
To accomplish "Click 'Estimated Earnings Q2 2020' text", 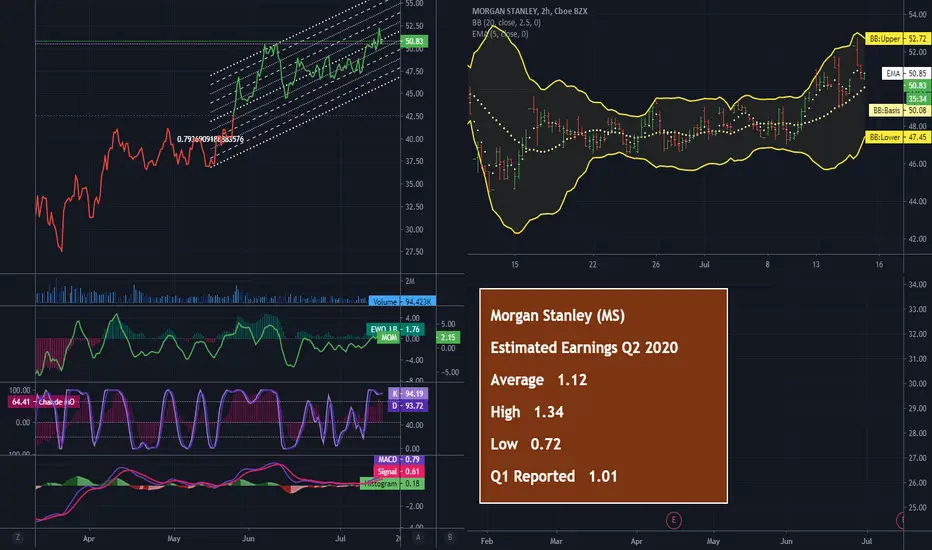I will [584, 348].
